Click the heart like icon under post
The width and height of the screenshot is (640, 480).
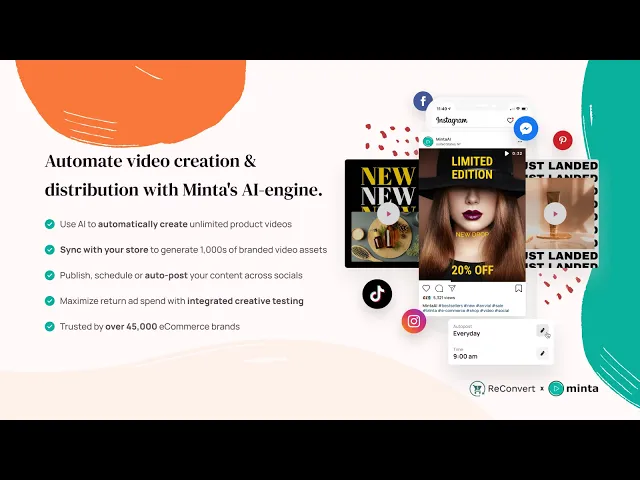point(426,288)
